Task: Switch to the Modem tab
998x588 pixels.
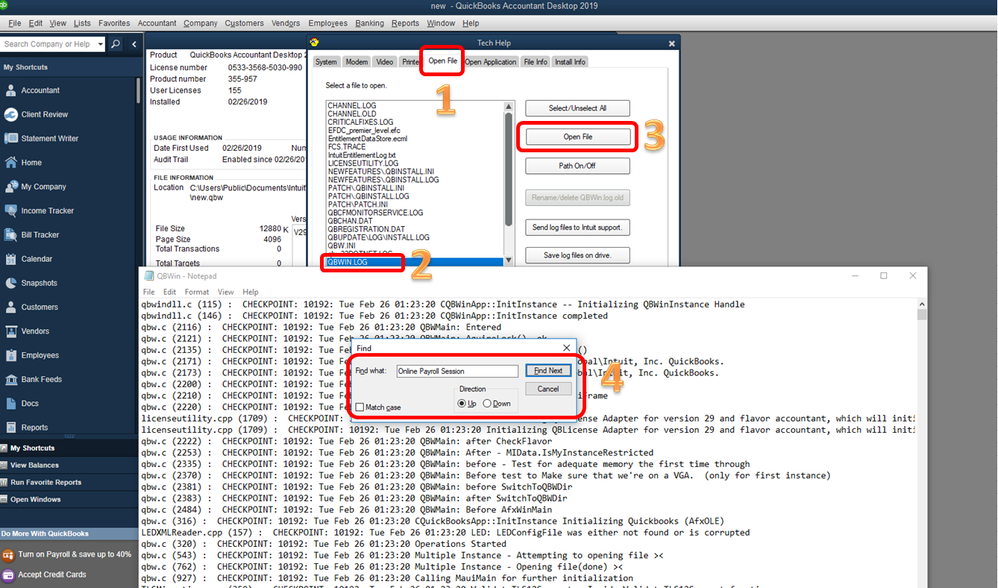Action: pos(356,62)
